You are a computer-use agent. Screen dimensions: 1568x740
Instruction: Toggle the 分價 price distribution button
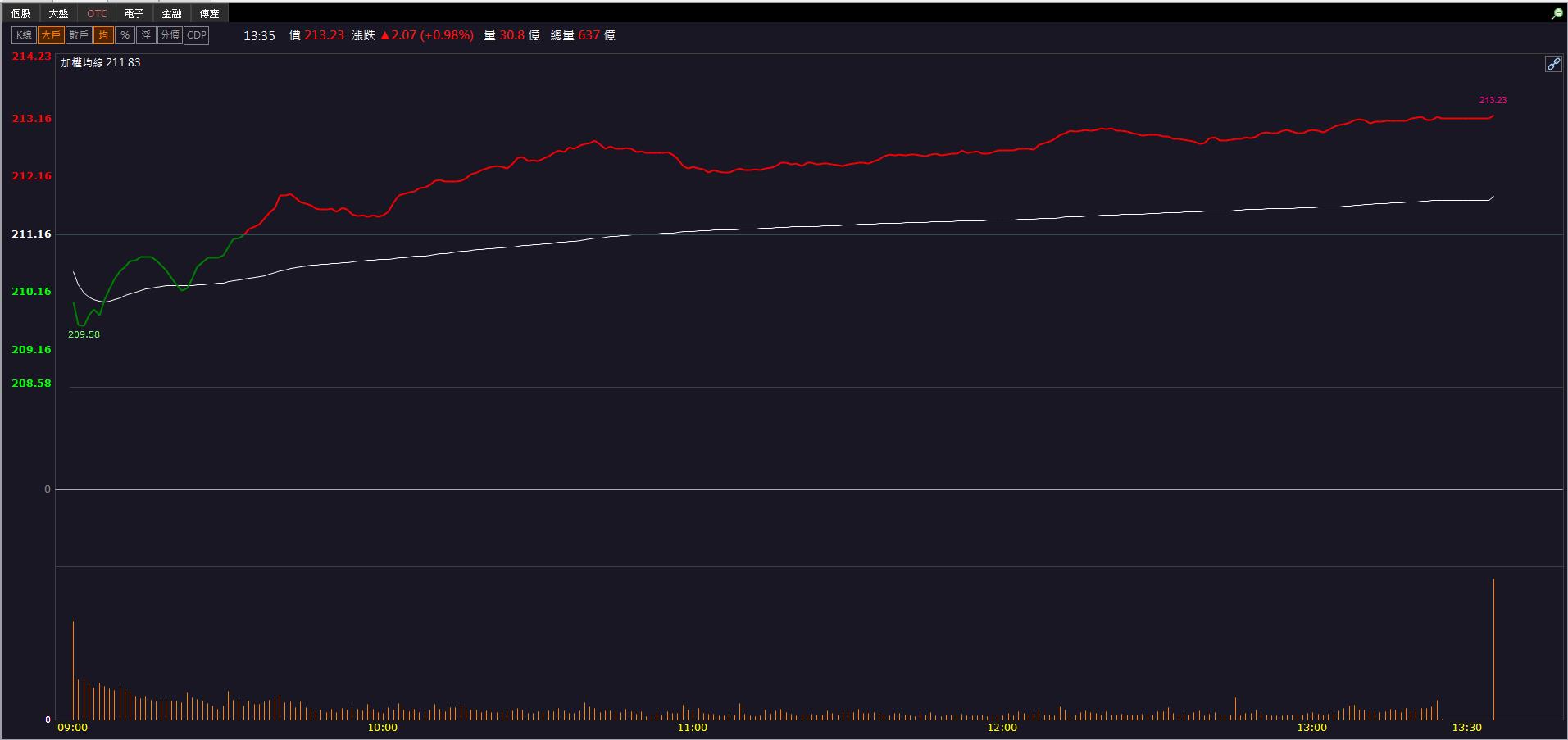coord(170,35)
